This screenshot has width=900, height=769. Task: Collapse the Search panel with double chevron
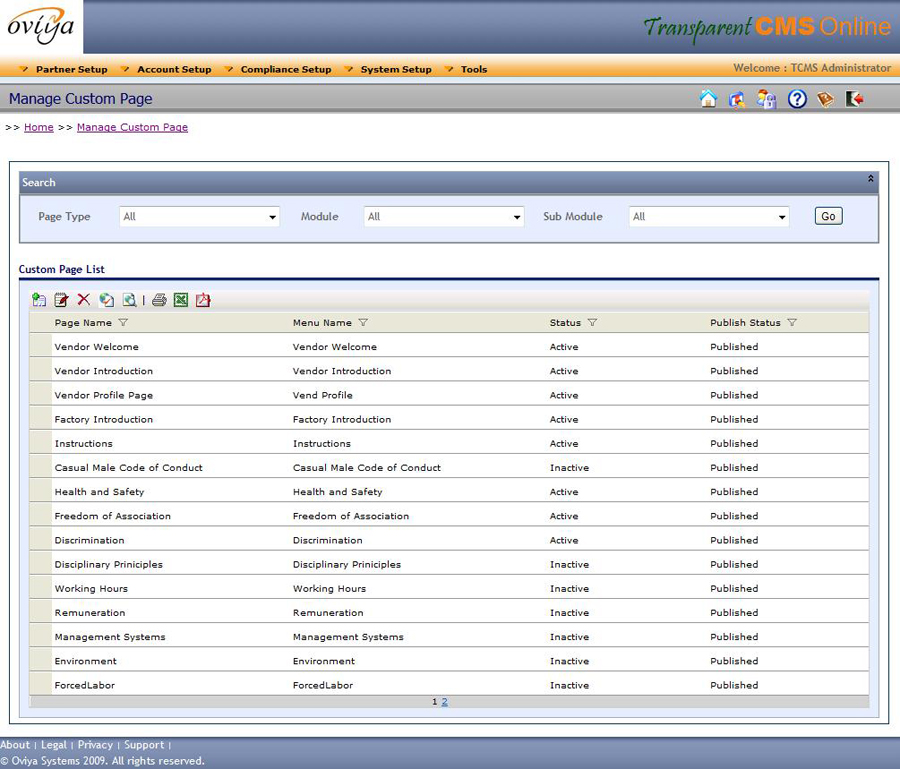(870, 178)
